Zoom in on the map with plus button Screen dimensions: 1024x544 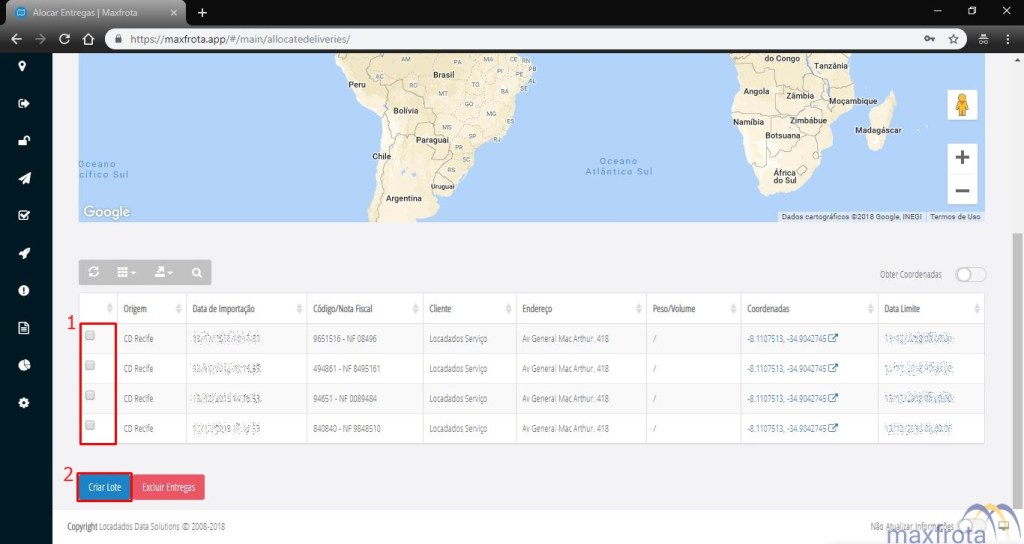tap(962, 158)
